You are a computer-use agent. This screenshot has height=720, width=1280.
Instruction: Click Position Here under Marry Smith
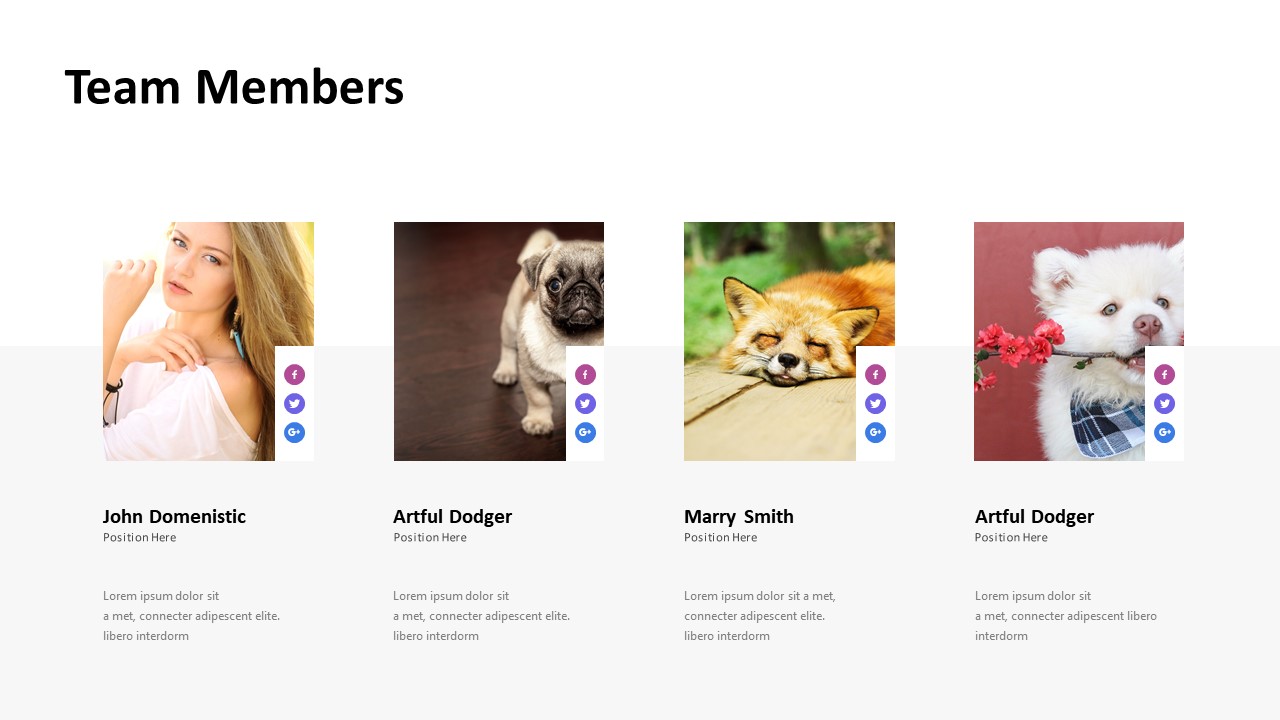tap(720, 538)
